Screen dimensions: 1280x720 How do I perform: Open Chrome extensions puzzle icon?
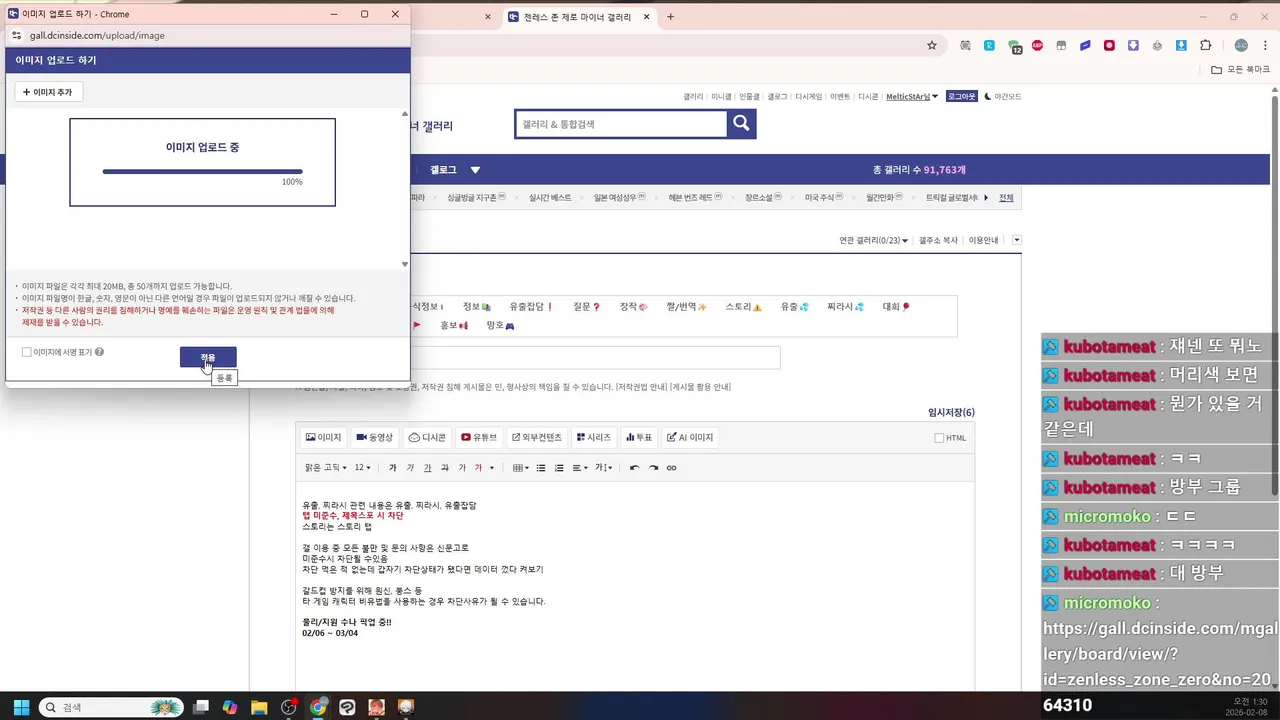[x=1205, y=45]
